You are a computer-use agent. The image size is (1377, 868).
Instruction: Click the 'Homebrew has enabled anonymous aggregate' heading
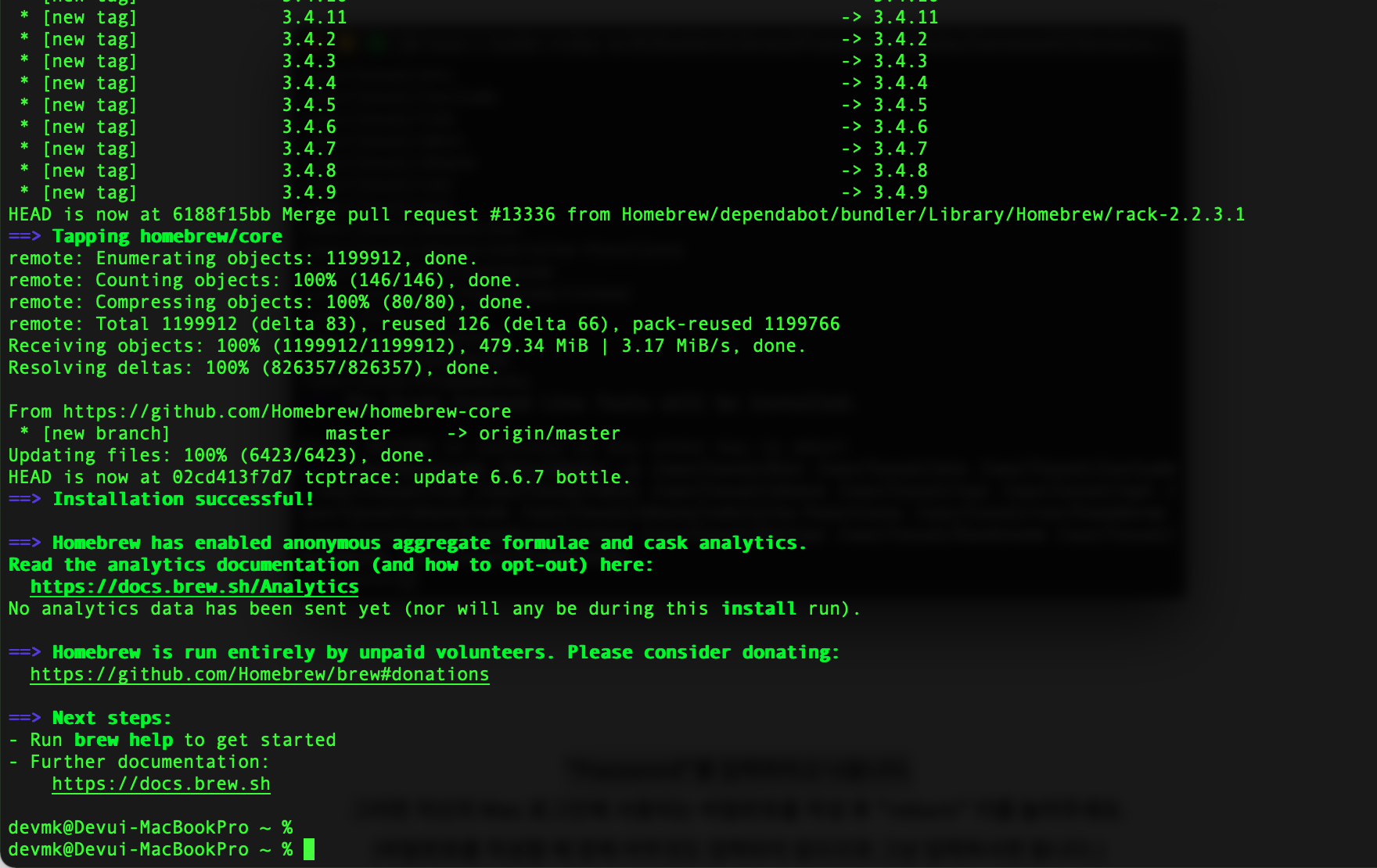pos(407,543)
